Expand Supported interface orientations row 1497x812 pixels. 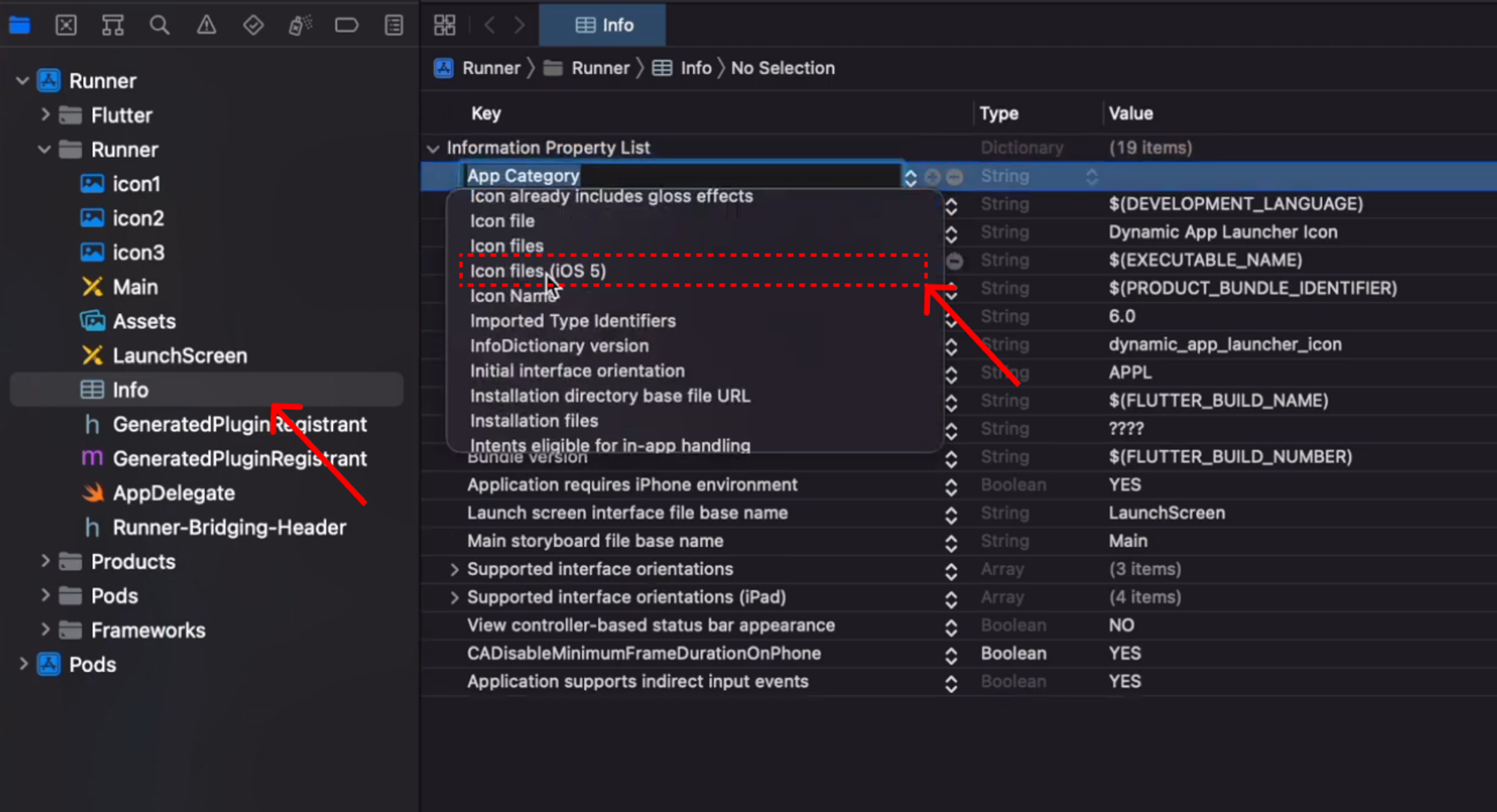tap(454, 570)
